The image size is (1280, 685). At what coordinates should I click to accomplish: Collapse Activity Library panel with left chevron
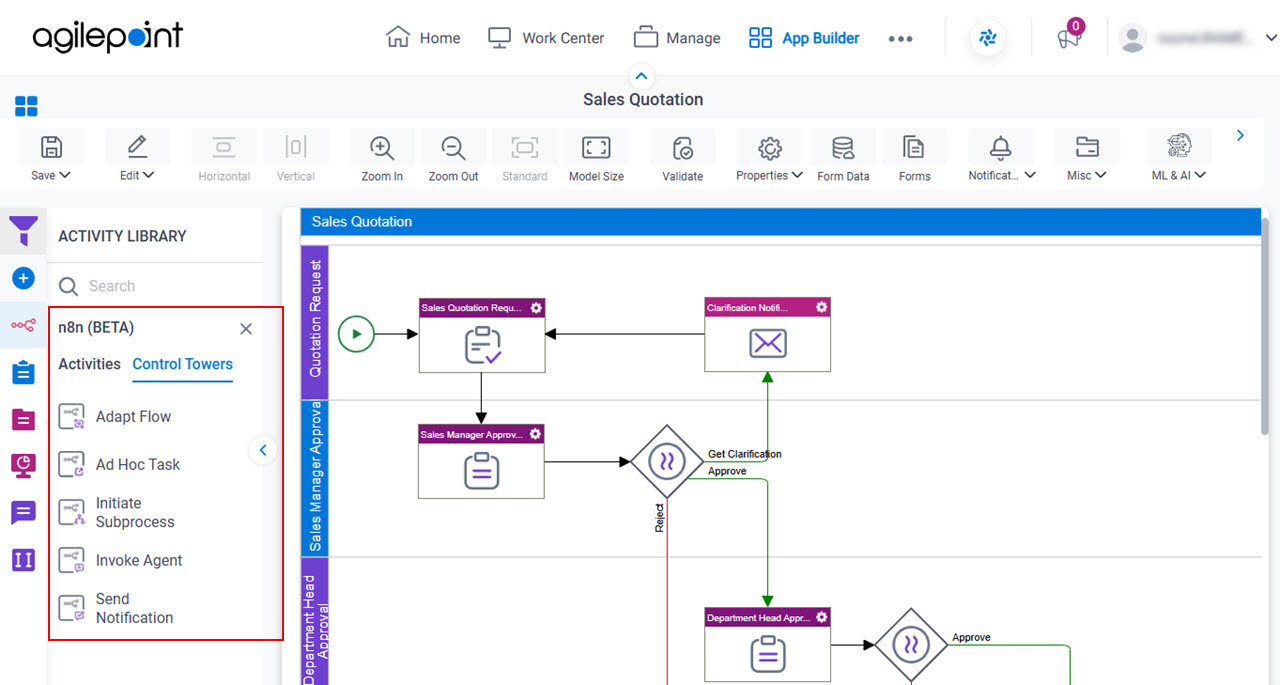[x=263, y=450]
